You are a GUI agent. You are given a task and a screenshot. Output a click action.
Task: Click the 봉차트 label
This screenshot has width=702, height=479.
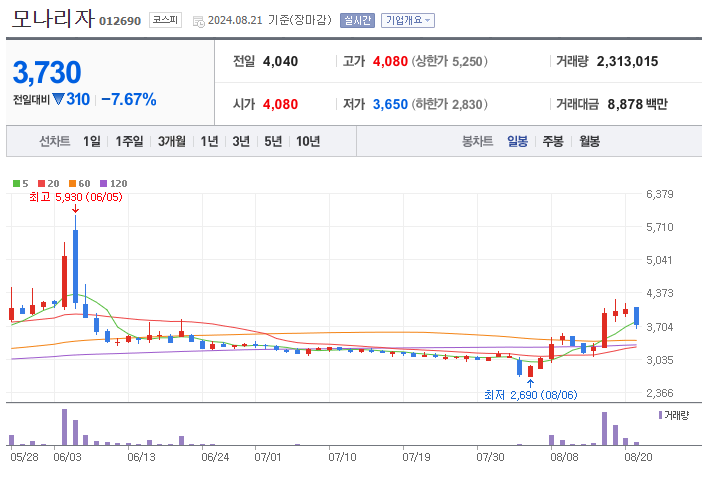click(477, 141)
